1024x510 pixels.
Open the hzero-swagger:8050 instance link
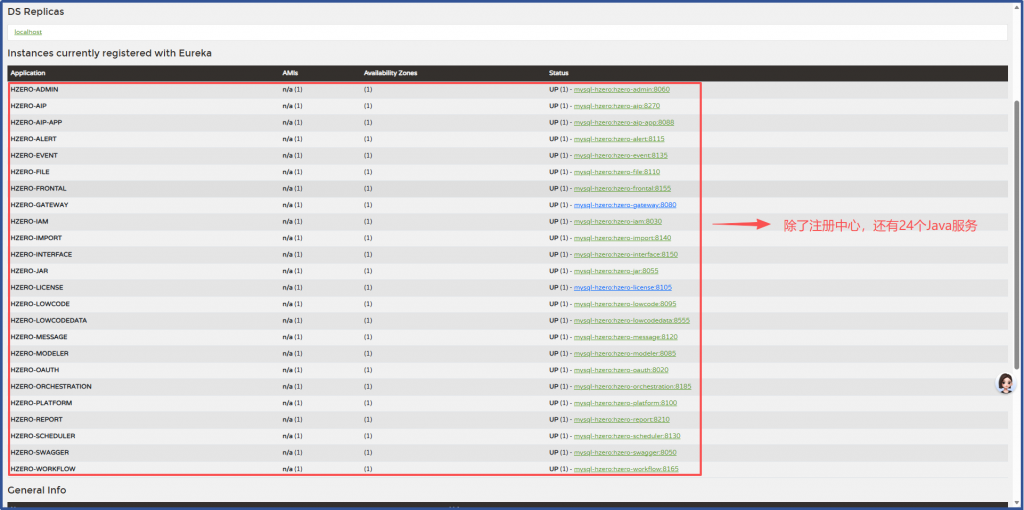coord(625,453)
